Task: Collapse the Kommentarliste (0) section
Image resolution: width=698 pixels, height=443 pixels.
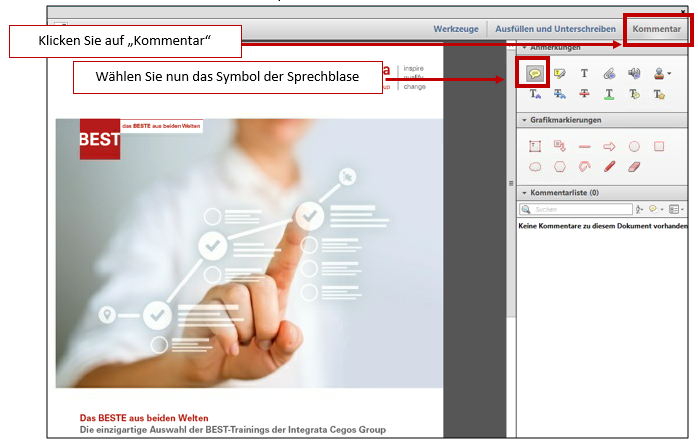Action: pyautogui.click(x=524, y=193)
